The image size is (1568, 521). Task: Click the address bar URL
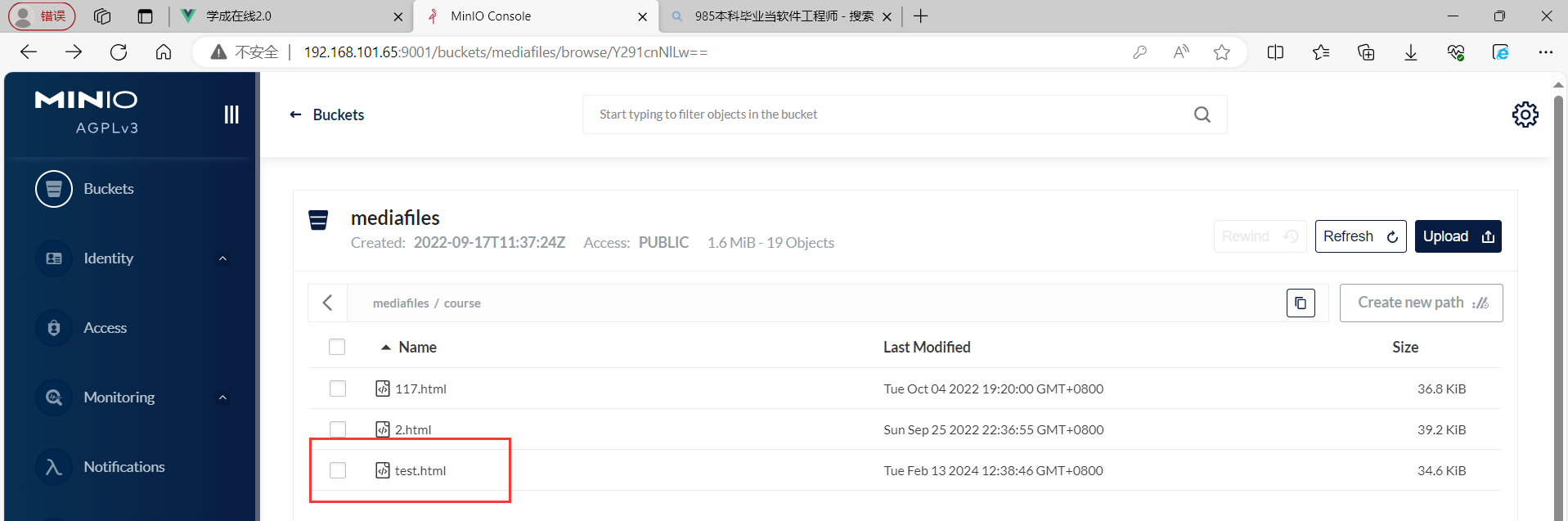pos(505,52)
